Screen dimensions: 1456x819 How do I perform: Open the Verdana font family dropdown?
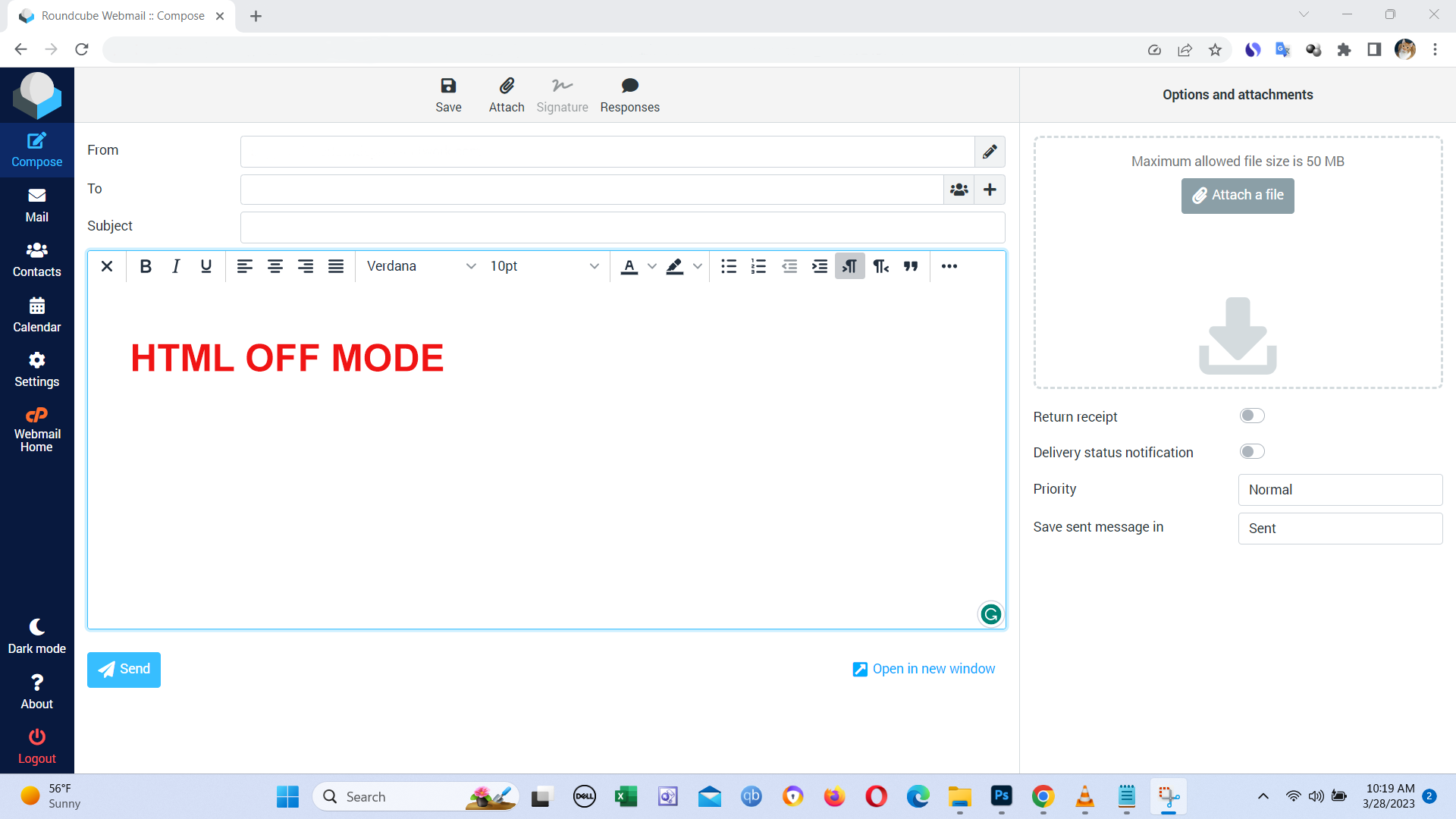click(420, 266)
